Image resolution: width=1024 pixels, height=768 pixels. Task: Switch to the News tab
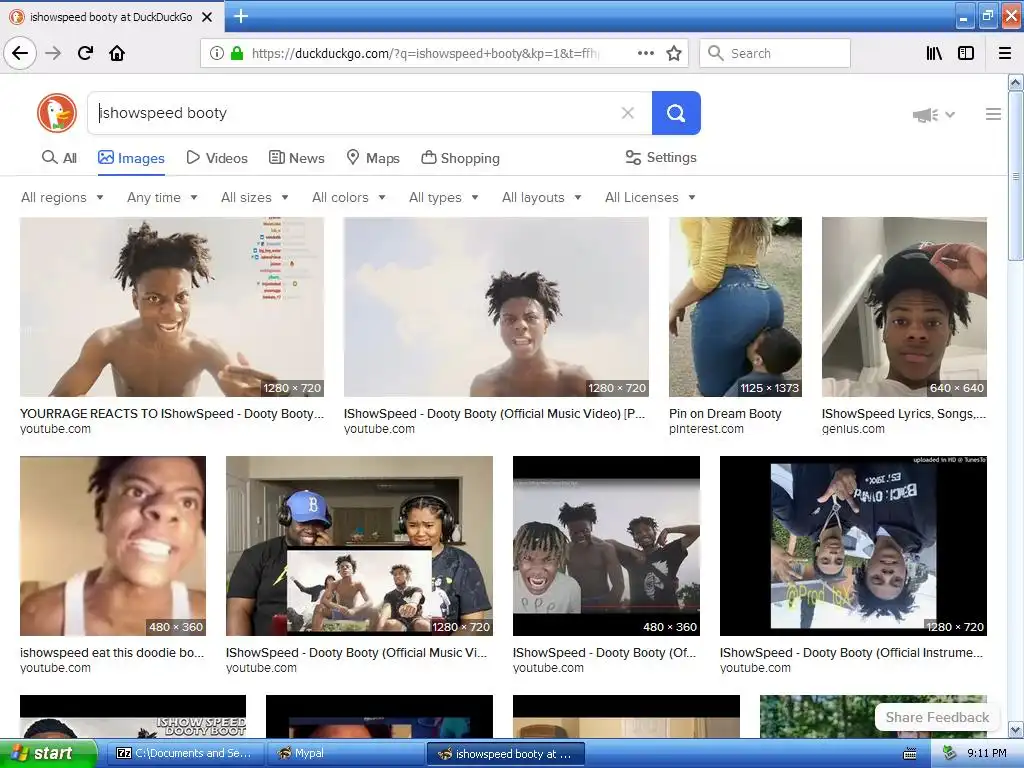(296, 158)
